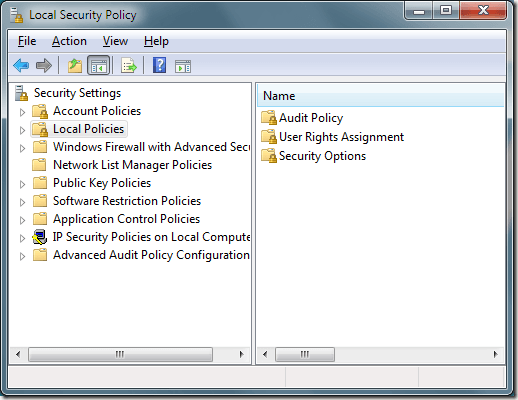Image resolution: width=518 pixels, height=400 pixels.
Task: Toggle Show/Hide Console Tree toolbar button
Action: pos(99,65)
